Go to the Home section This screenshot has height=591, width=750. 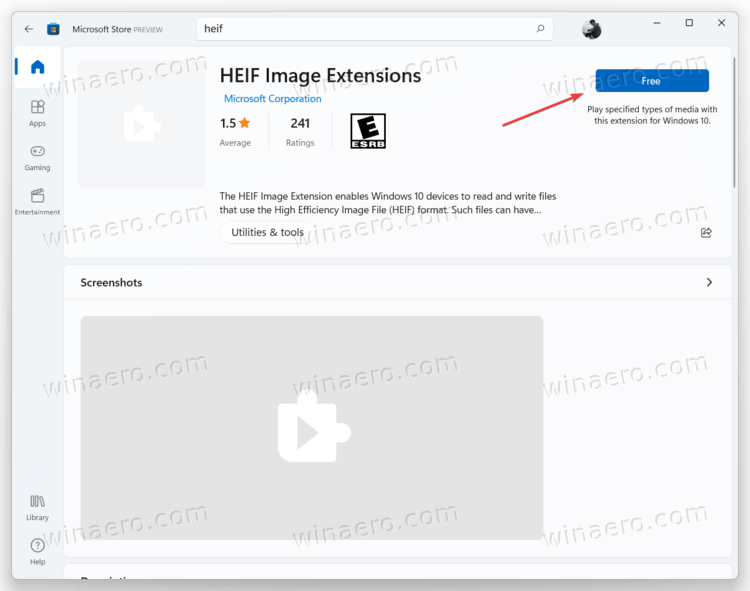pyautogui.click(x=37, y=67)
